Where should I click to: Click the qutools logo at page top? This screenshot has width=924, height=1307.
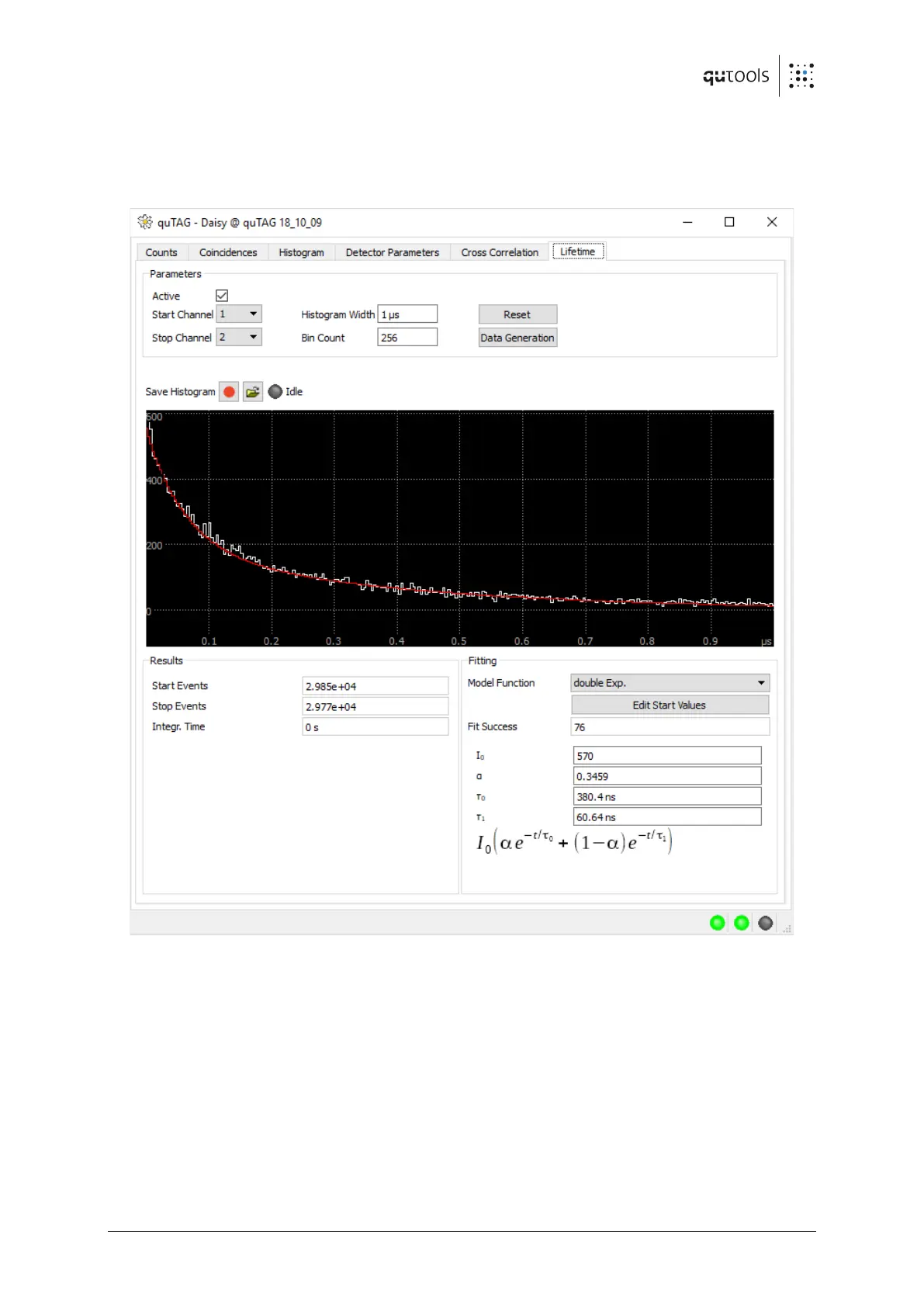tap(758, 76)
